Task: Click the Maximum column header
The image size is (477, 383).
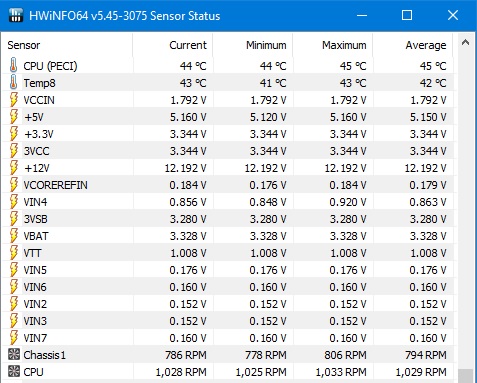Action: 333,45
